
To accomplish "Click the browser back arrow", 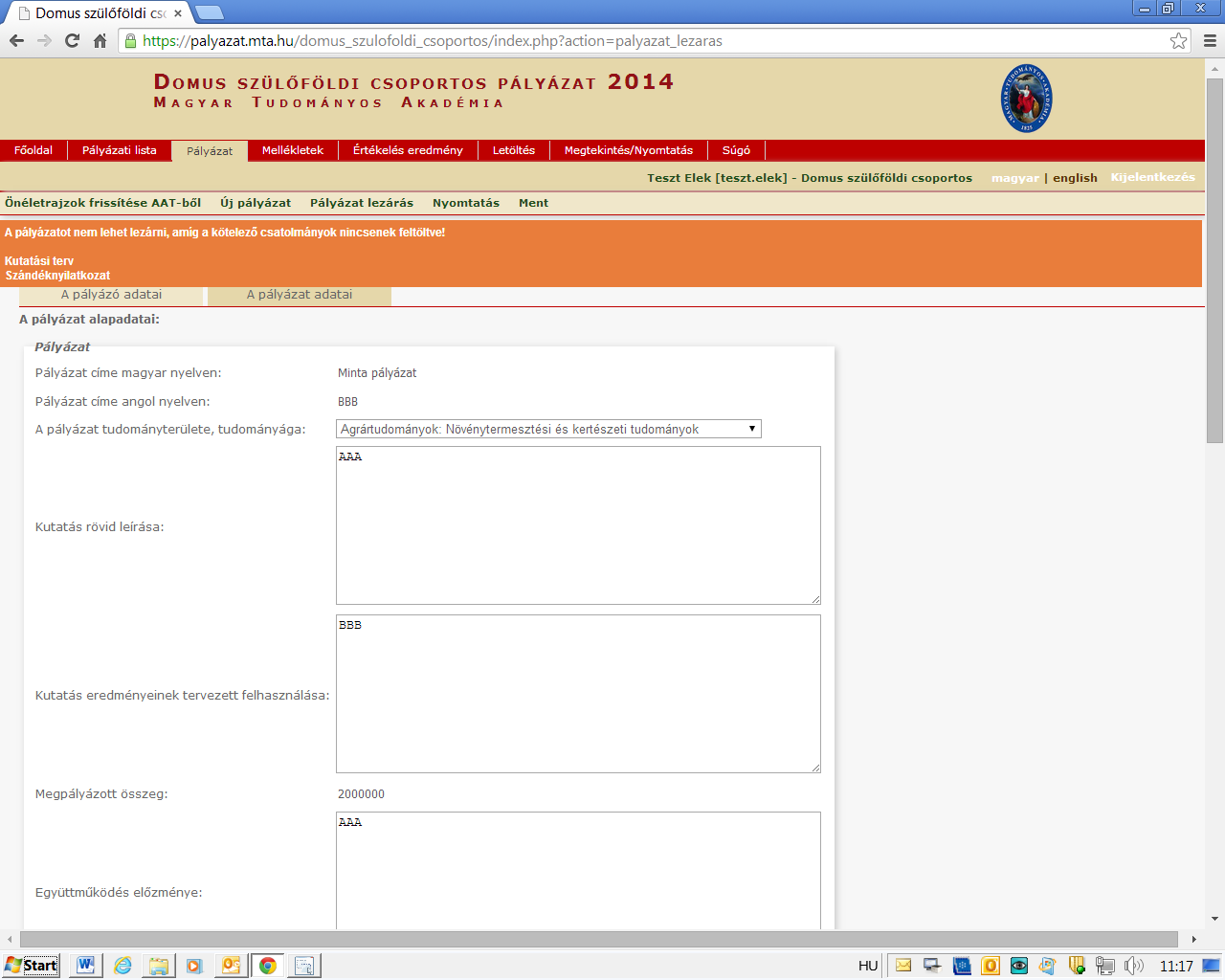I will (16, 40).
